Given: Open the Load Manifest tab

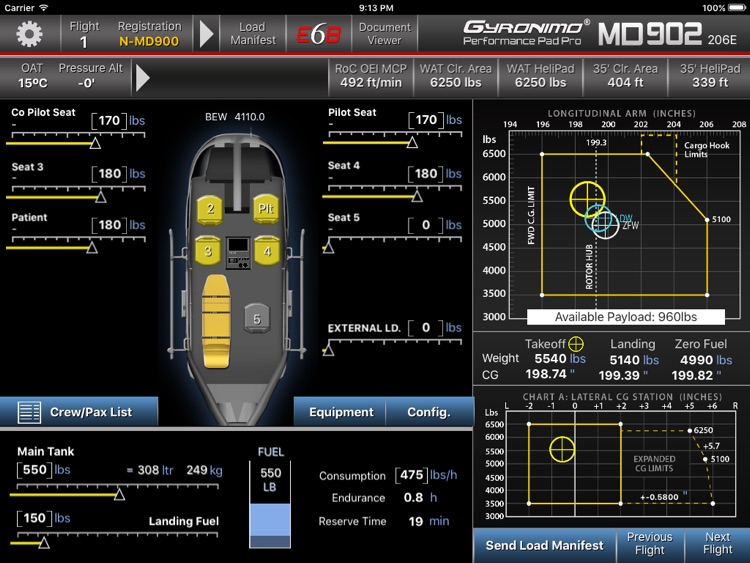Looking at the screenshot, I should [x=253, y=33].
